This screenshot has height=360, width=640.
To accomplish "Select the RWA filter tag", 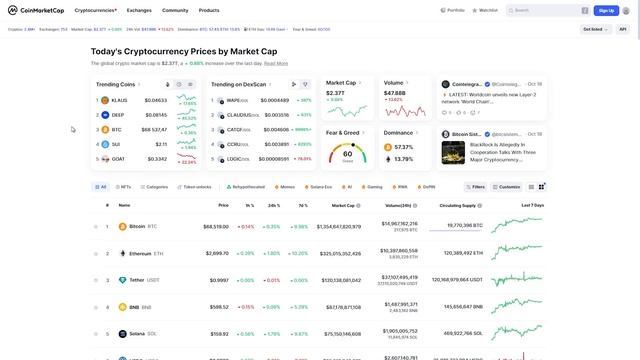I will [x=400, y=187].
